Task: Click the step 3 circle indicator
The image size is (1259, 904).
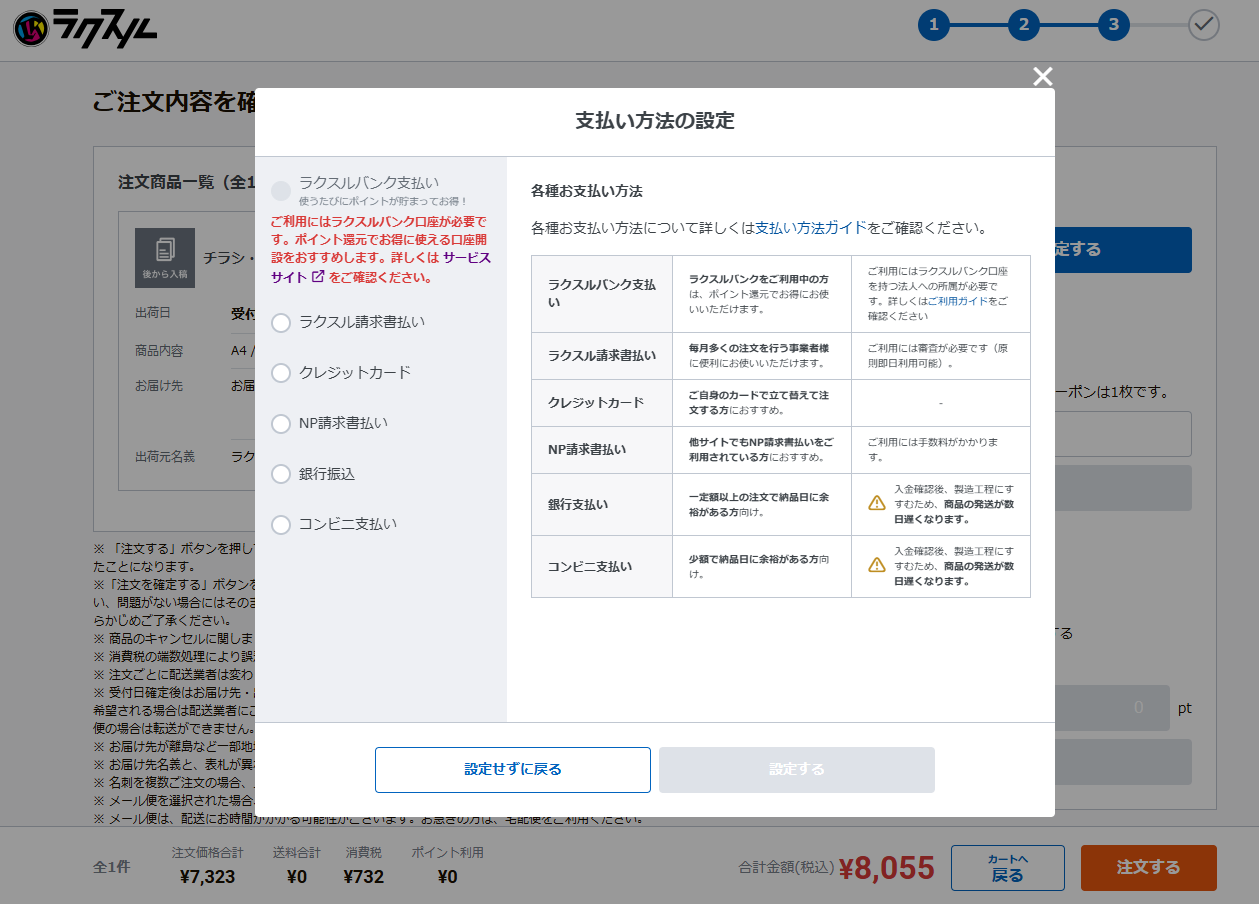Action: pyautogui.click(x=1113, y=25)
